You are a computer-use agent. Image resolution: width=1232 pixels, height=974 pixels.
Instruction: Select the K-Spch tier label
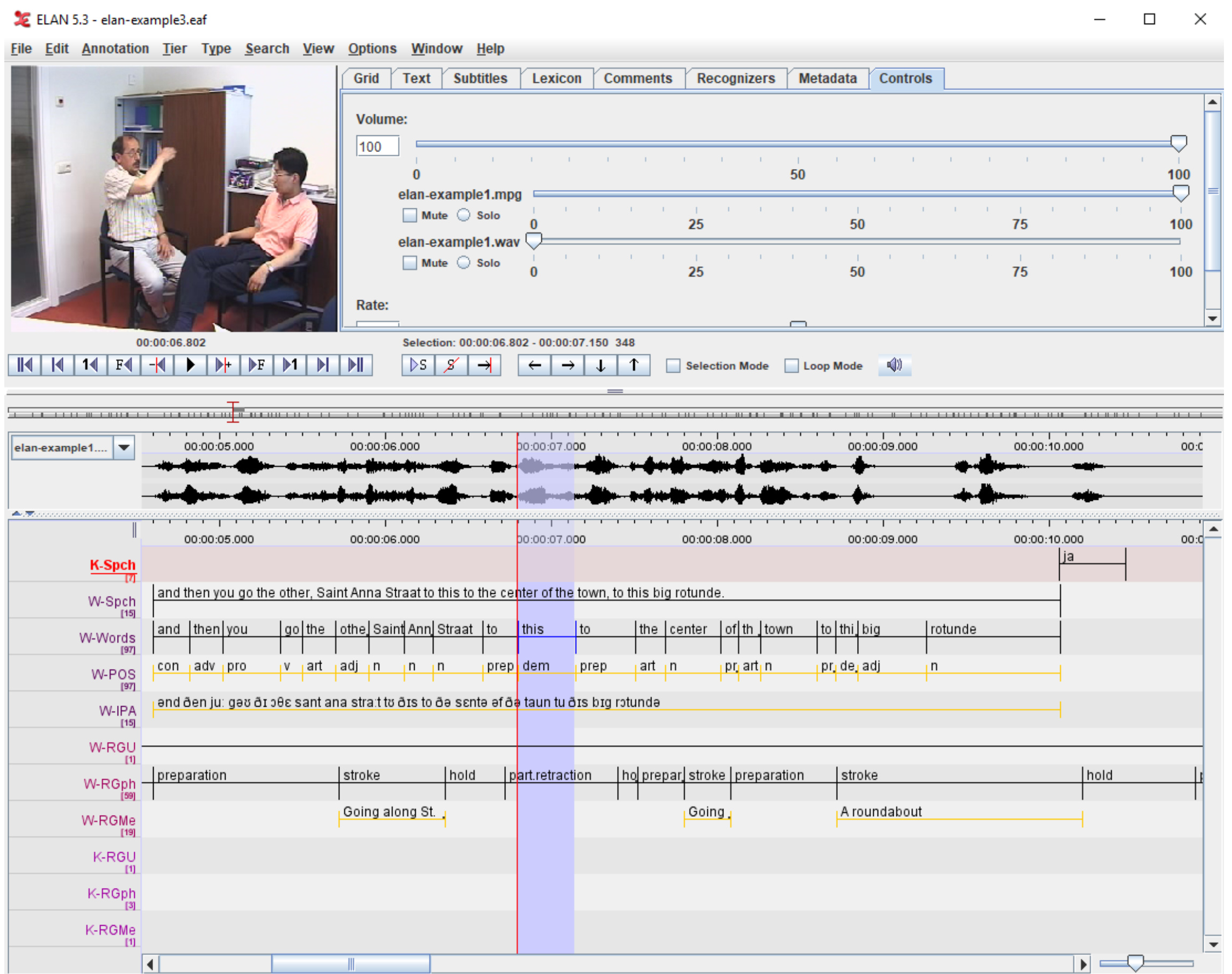[x=112, y=565]
